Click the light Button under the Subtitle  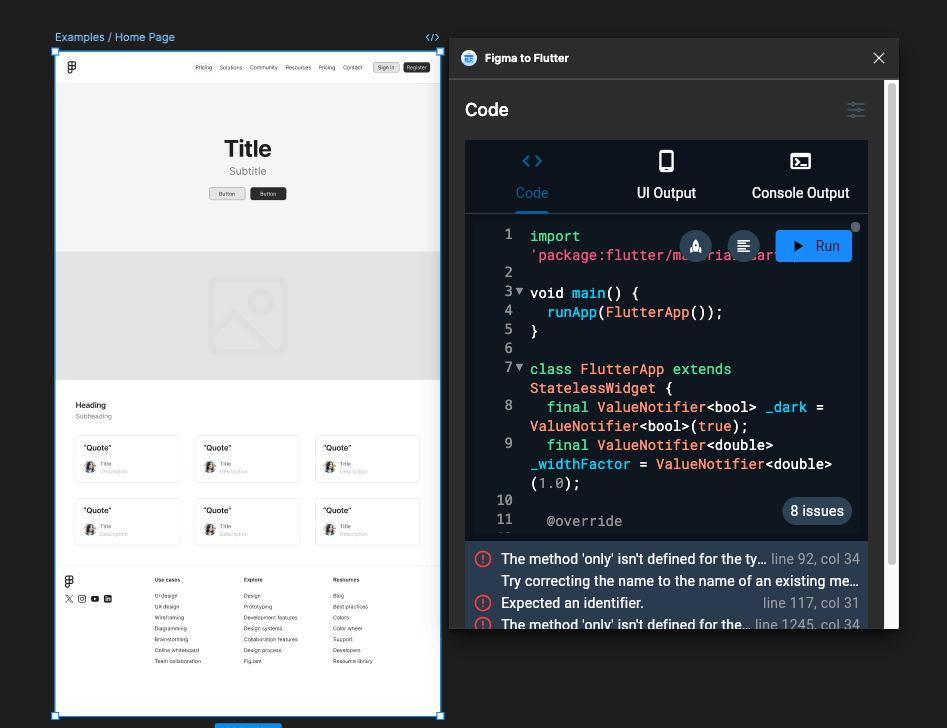[x=227, y=194]
